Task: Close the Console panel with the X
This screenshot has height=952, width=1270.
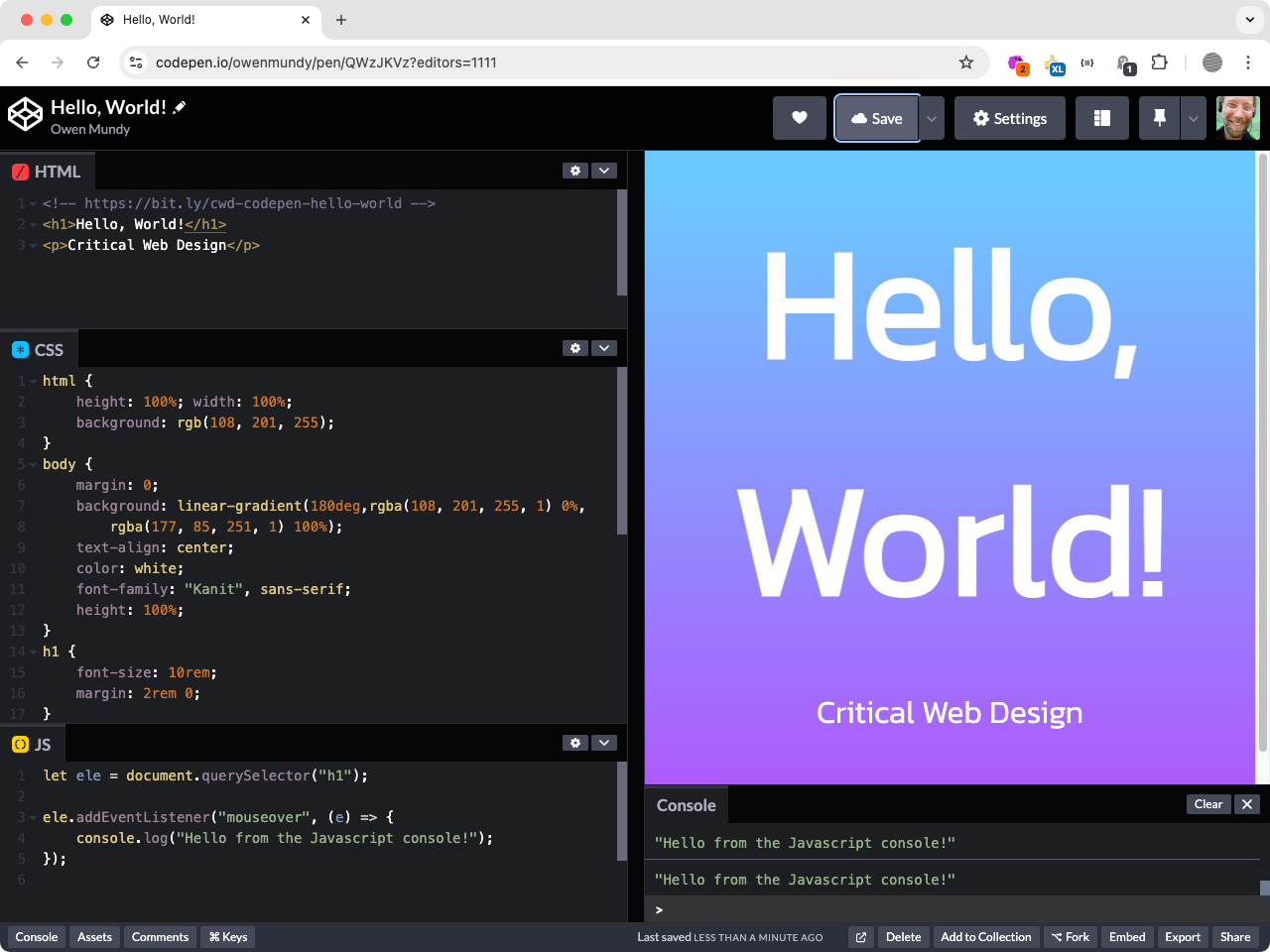Action: (x=1247, y=804)
